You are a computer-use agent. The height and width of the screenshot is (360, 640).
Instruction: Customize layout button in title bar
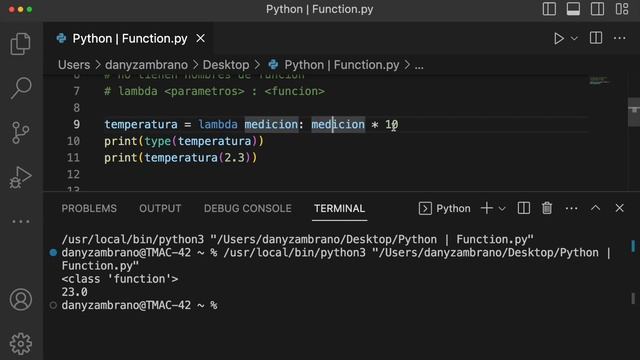click(622, 9)
